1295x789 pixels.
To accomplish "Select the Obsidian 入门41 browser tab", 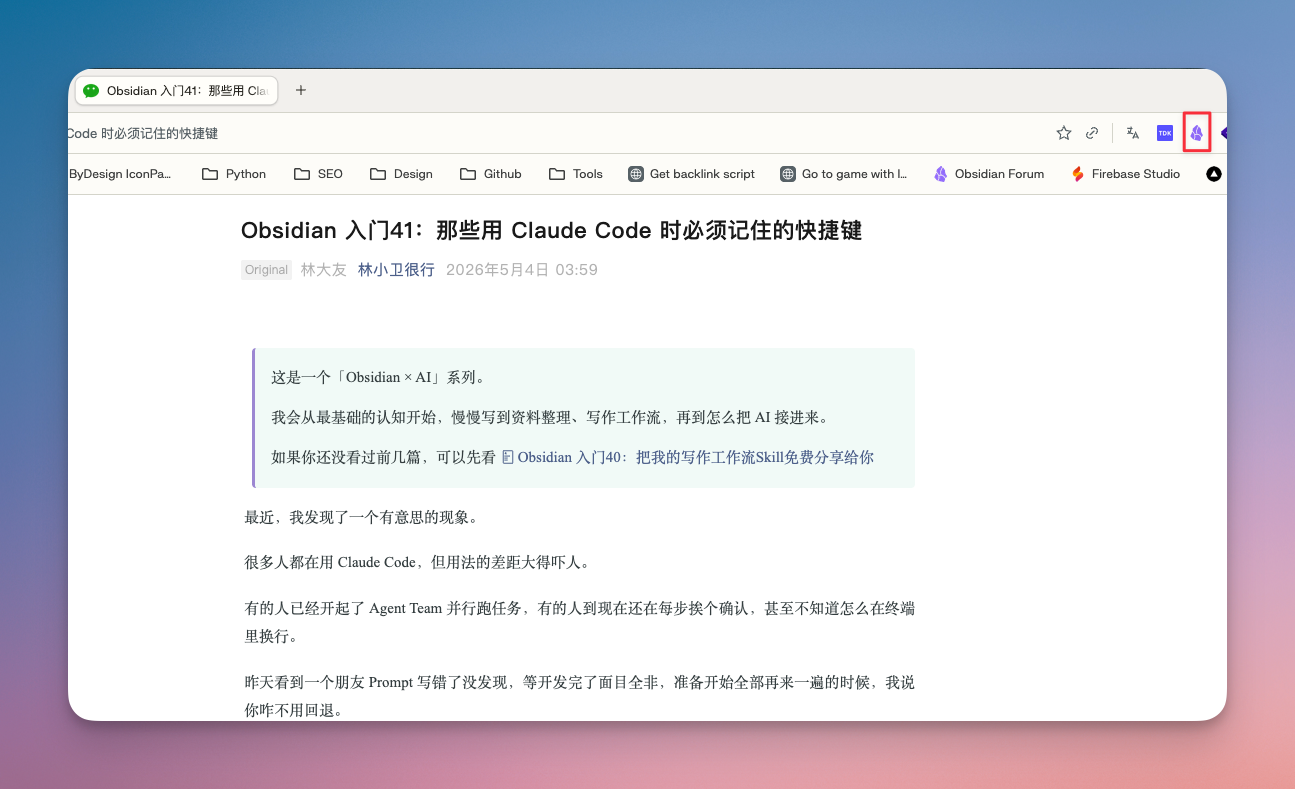I will coord(176,90).
